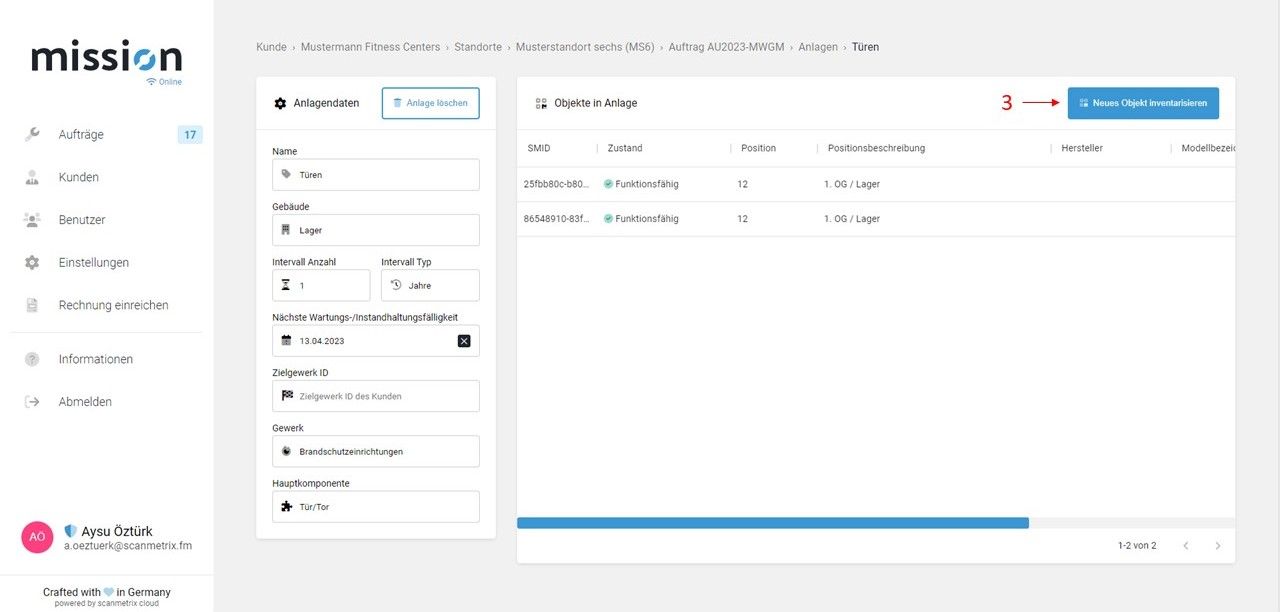Sort by the Zustand column header
Screen dimensions: 1280x612
625,148
